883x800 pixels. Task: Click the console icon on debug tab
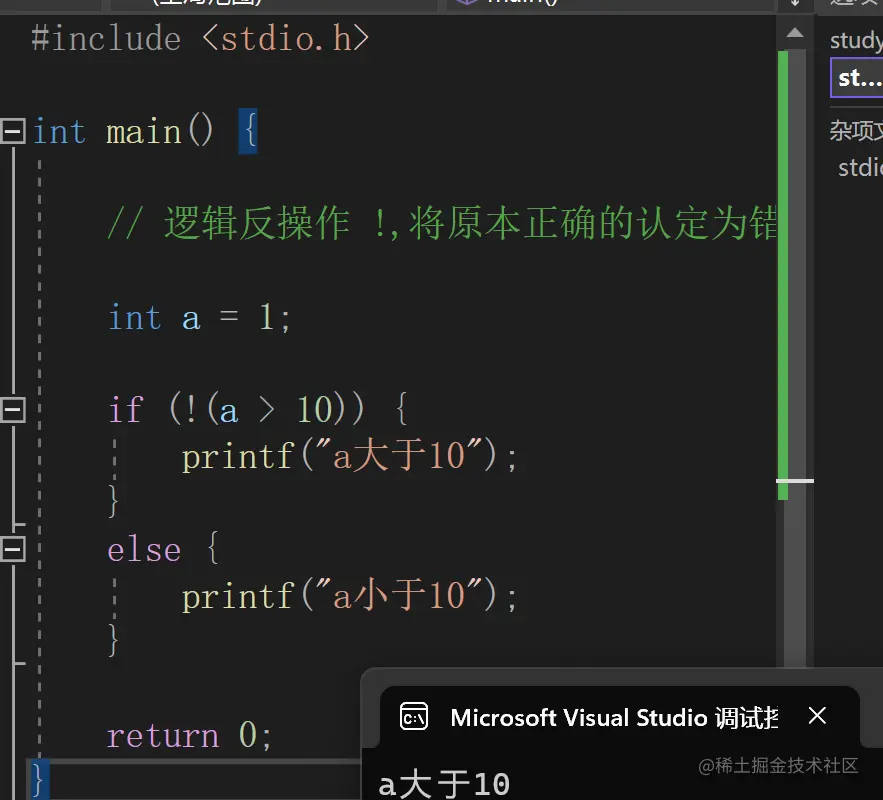pyautogui.click(x=414, y=717)
